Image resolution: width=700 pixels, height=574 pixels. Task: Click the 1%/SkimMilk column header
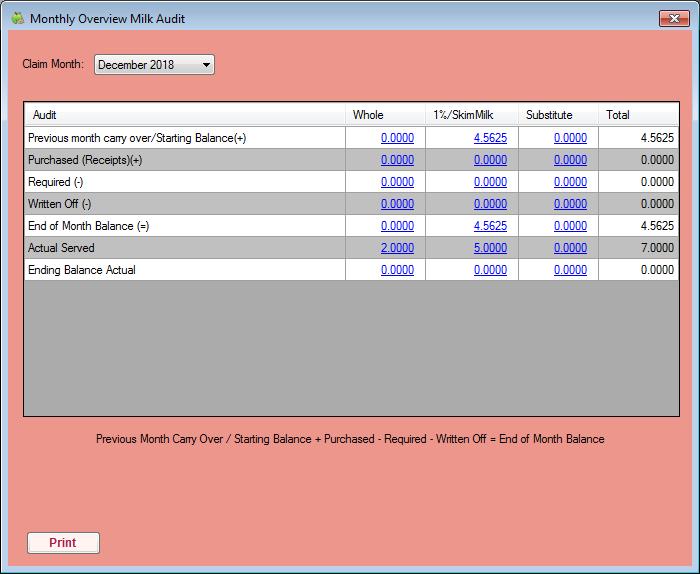coord(472,115)
